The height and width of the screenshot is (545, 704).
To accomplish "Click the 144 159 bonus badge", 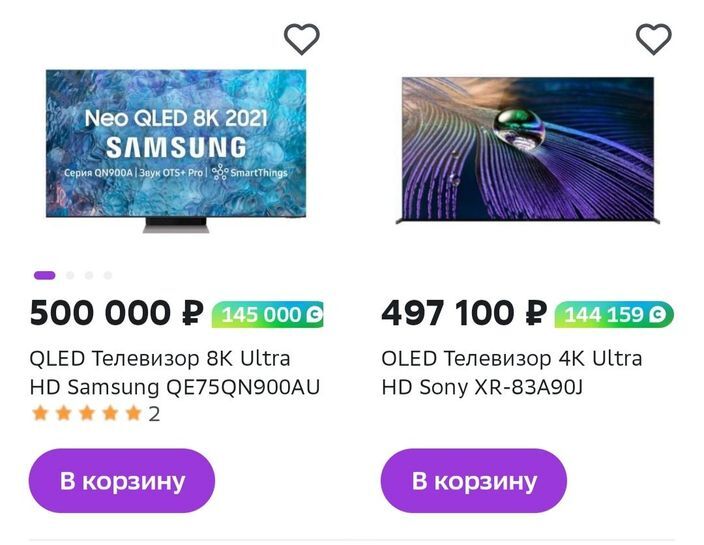I will 614,314.
